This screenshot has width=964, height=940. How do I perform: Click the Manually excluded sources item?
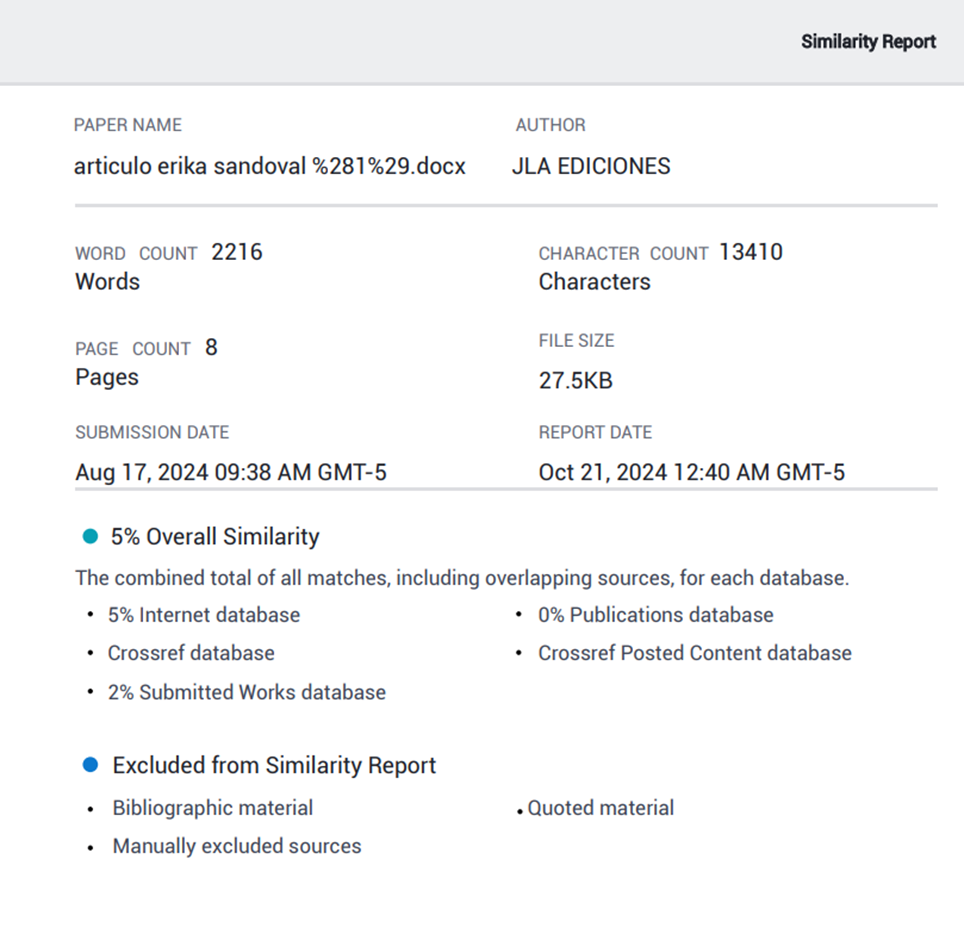click(237, 846)
